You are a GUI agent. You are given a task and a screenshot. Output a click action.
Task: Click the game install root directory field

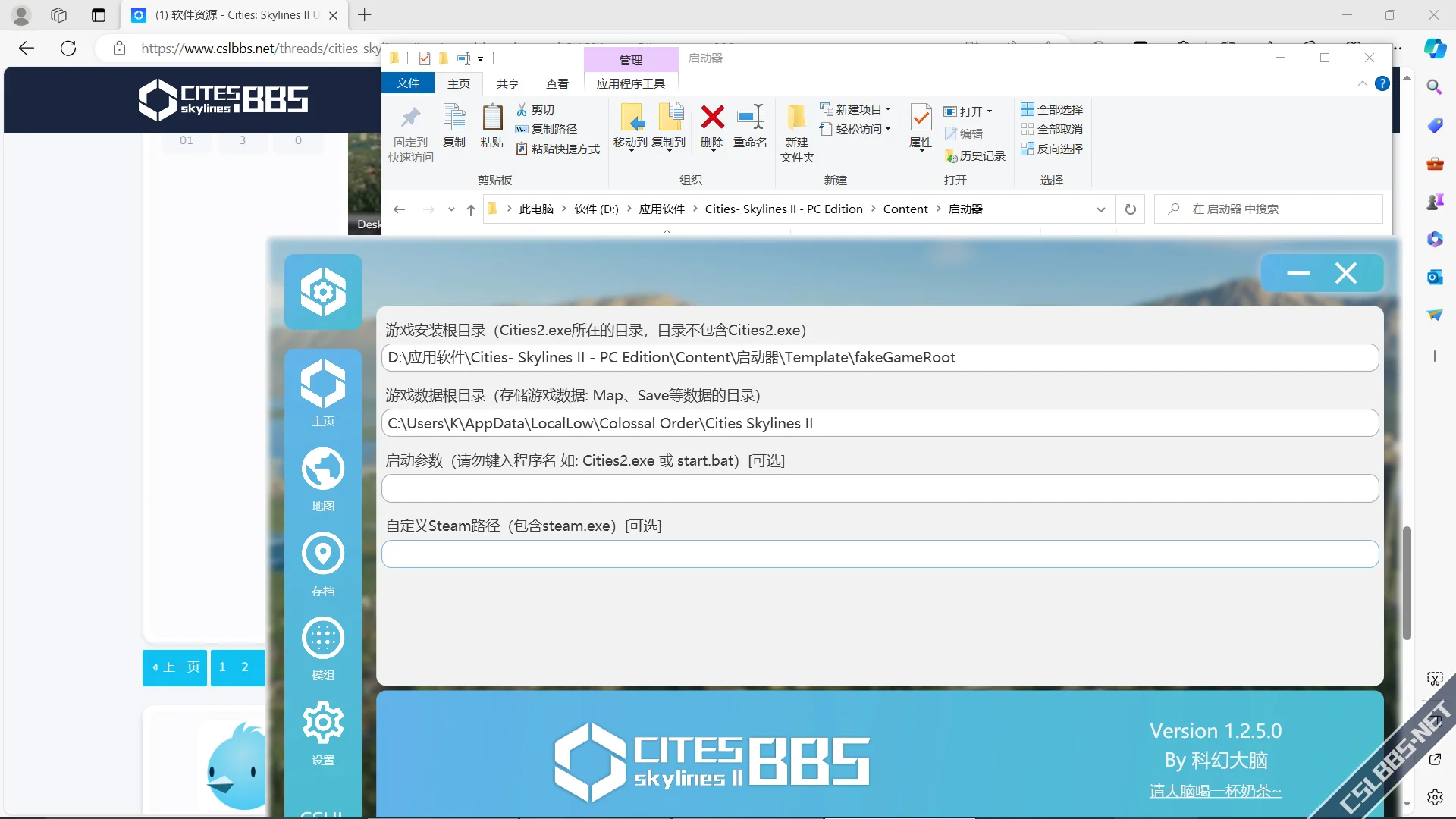click(x=880, y=358)
